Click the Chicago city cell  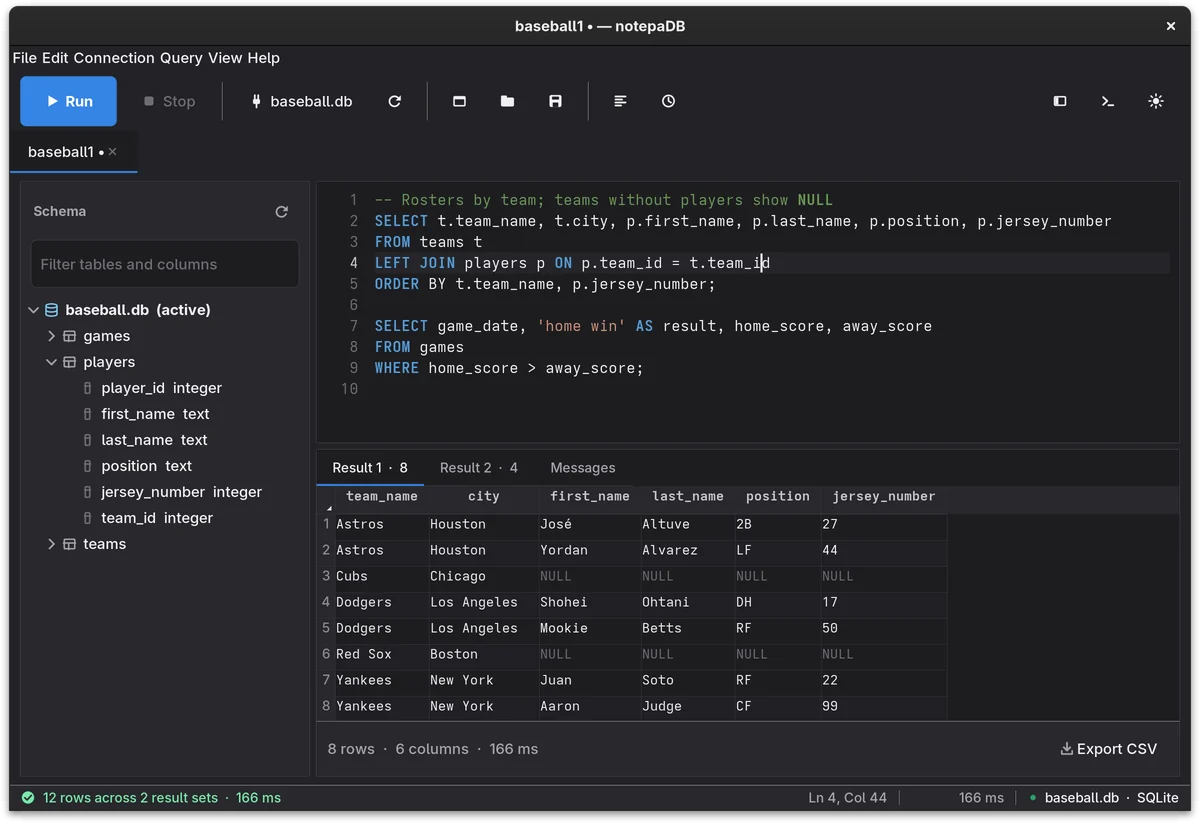[x=483, y=576]
